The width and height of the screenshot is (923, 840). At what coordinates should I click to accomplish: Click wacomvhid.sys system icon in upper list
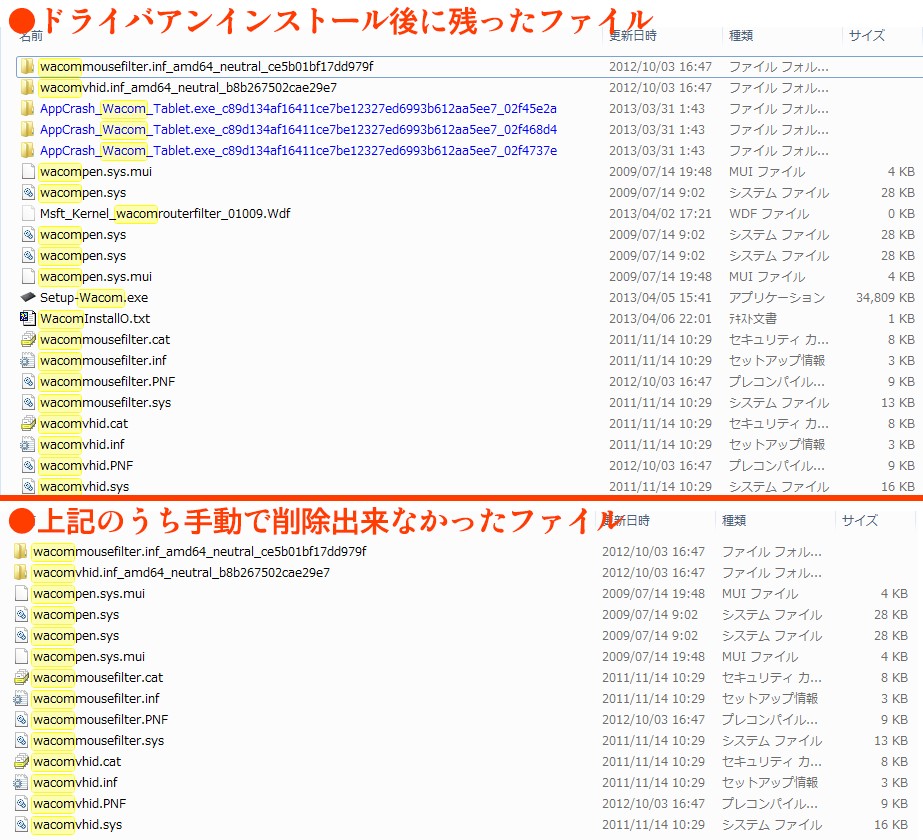click(x=28, y=487)
